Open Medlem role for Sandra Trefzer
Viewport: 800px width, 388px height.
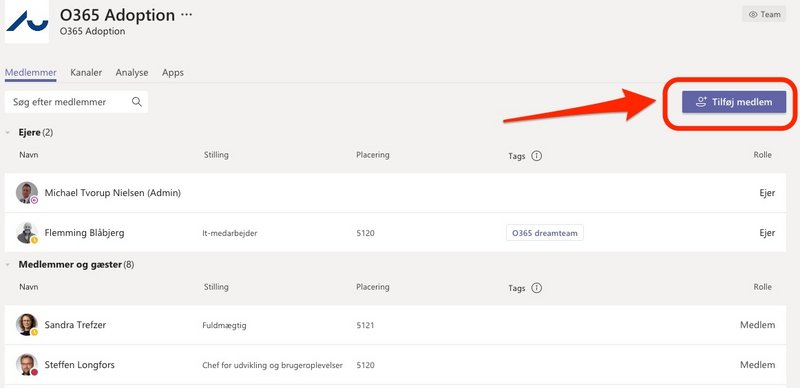758,325
